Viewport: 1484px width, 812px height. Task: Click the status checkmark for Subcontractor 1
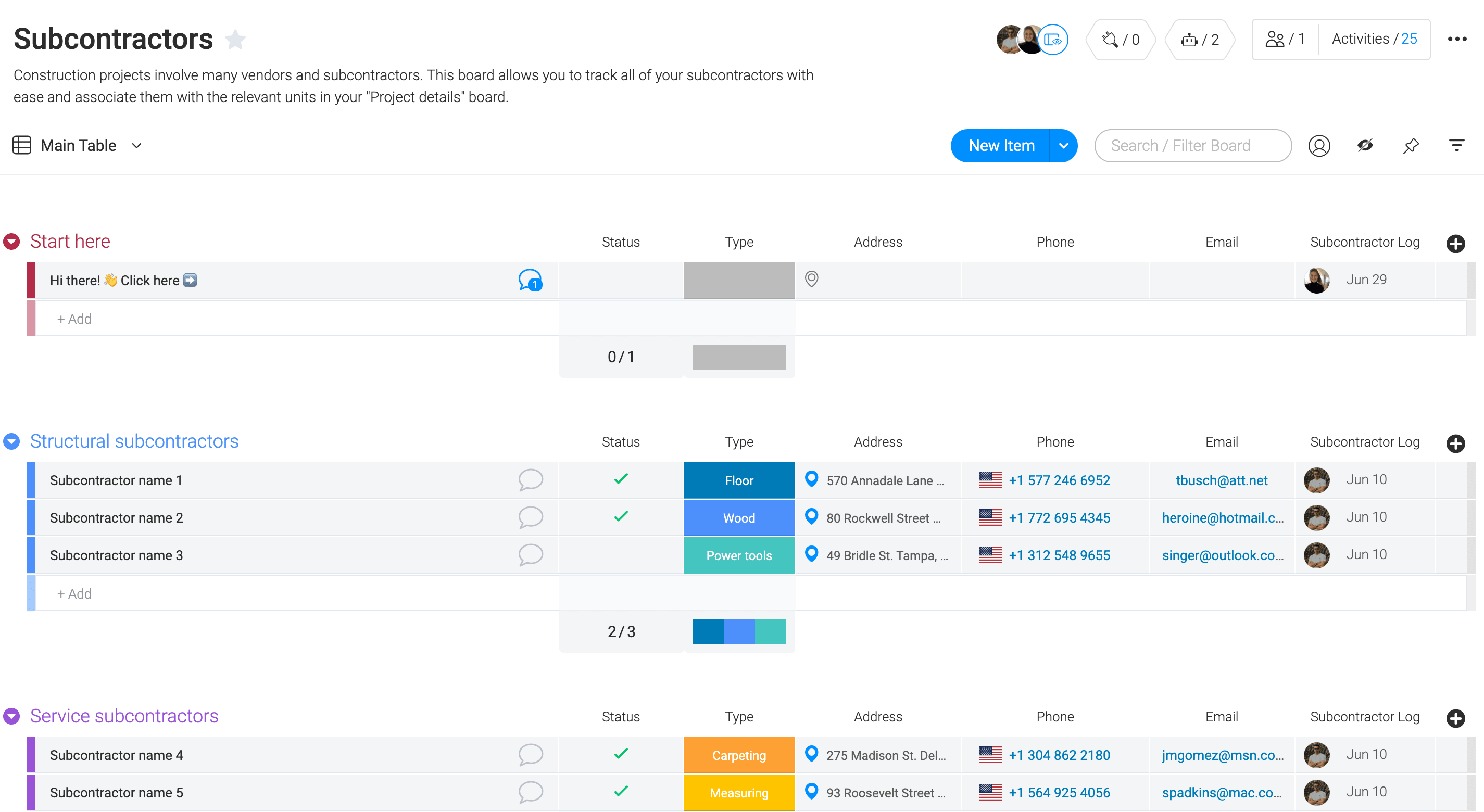point(620,480)
